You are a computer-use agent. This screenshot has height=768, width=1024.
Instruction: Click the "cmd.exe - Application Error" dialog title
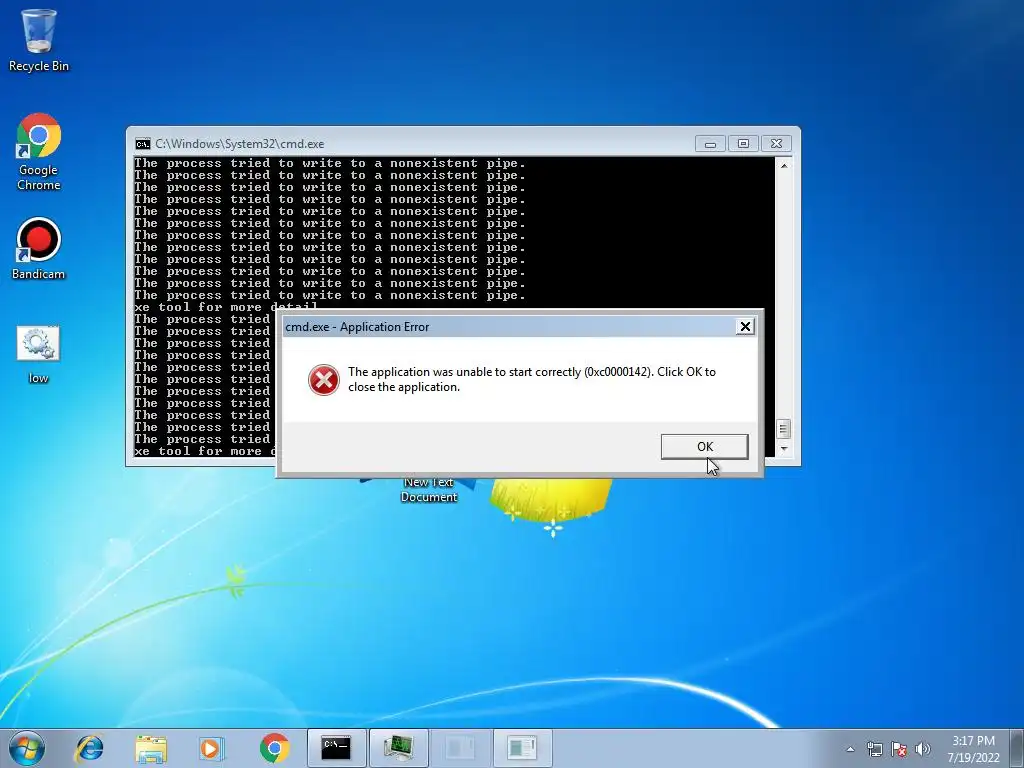pyautogui.click(x=357, y=327)
